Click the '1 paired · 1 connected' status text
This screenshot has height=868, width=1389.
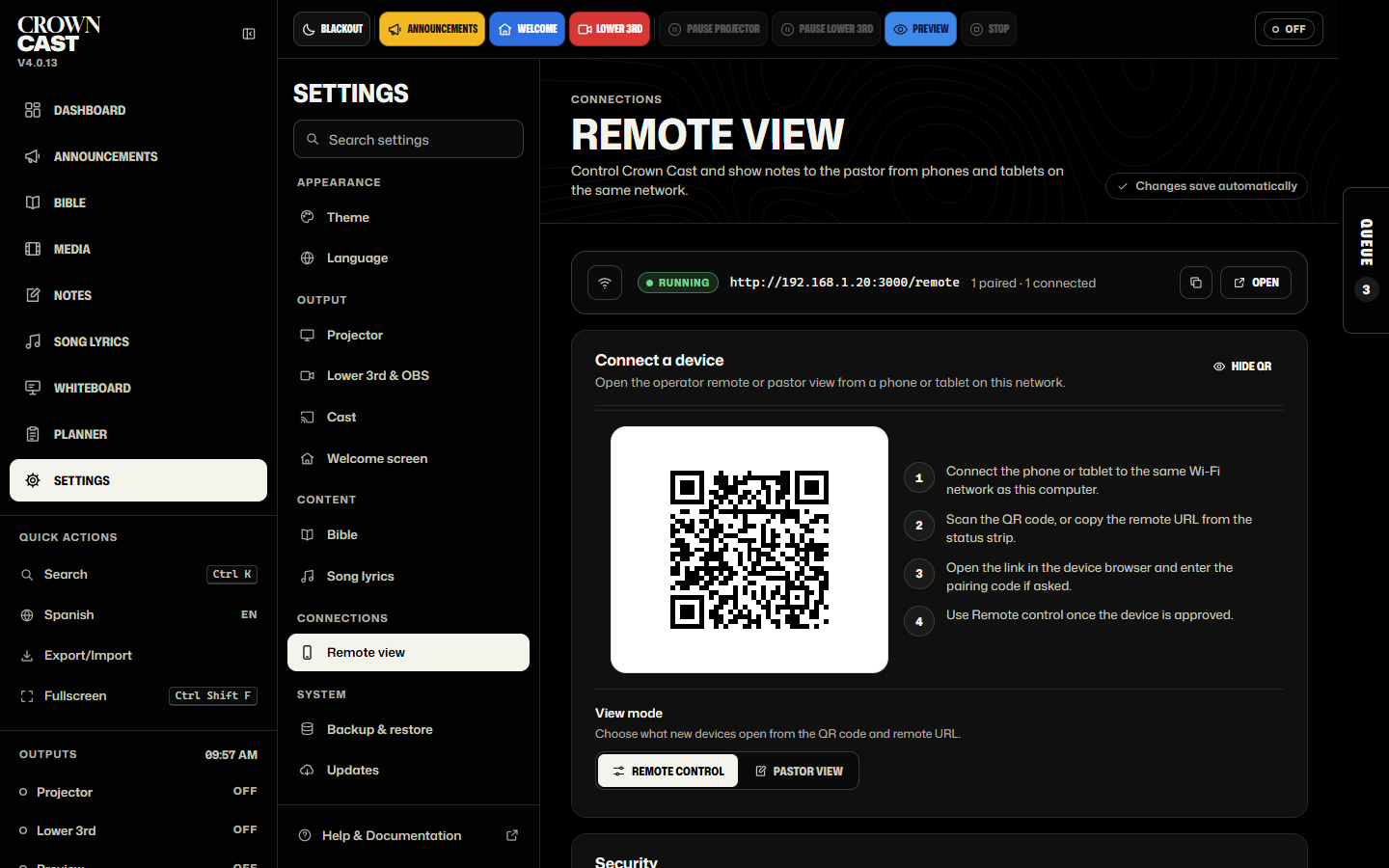(1033, 283)
